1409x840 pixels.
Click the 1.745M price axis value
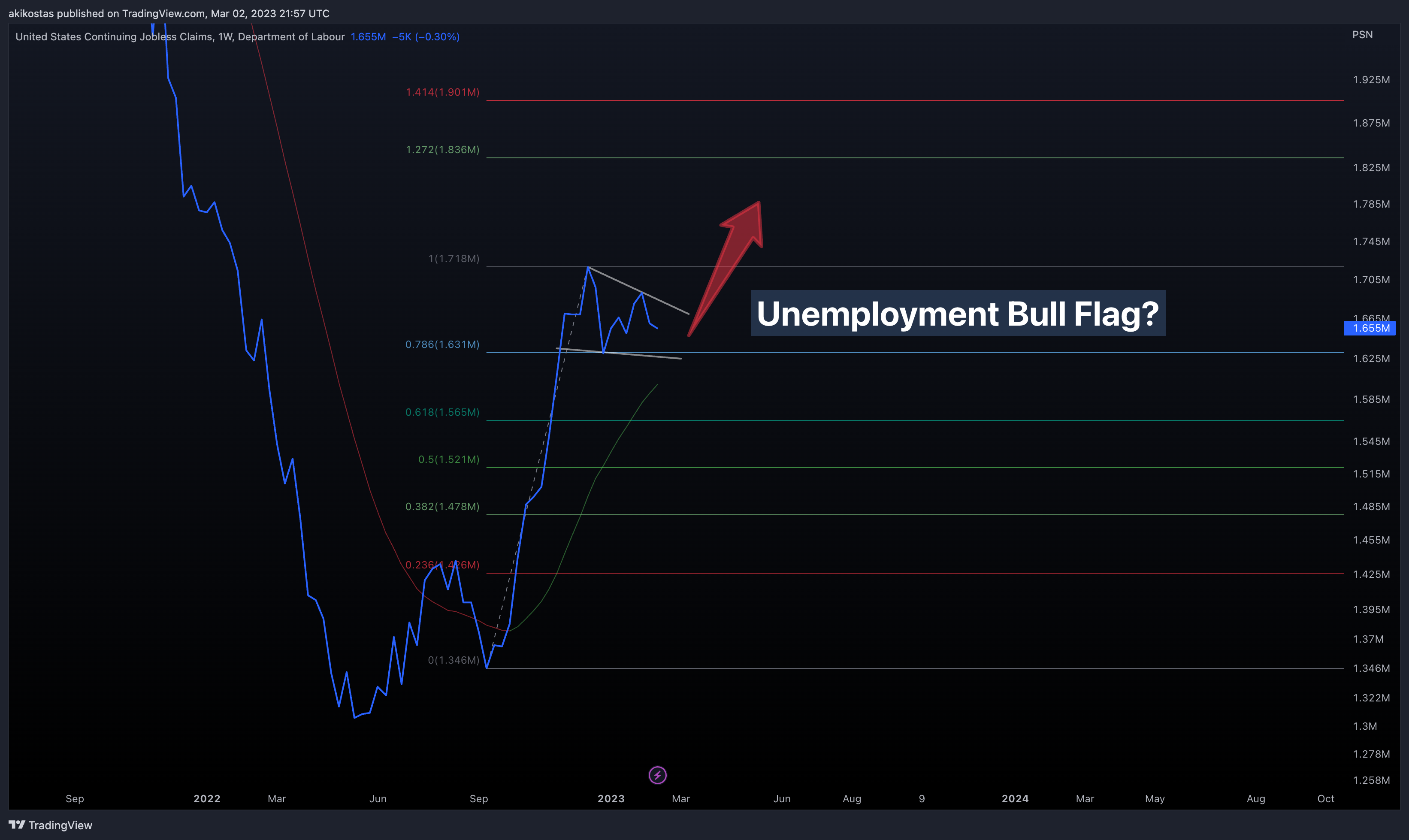[1371, 242]
